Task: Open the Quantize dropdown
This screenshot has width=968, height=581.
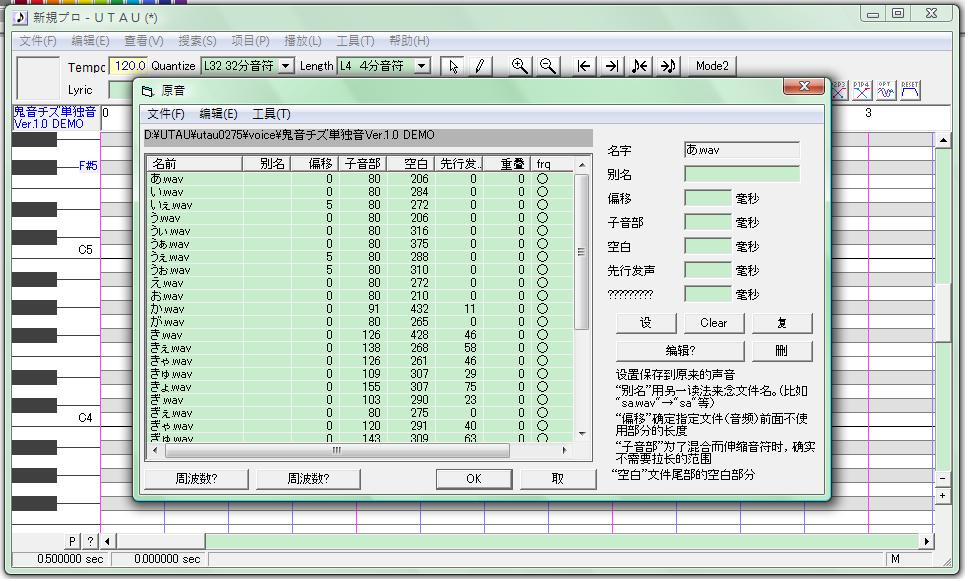Action: pyautogui.click(x=286, y=66)
